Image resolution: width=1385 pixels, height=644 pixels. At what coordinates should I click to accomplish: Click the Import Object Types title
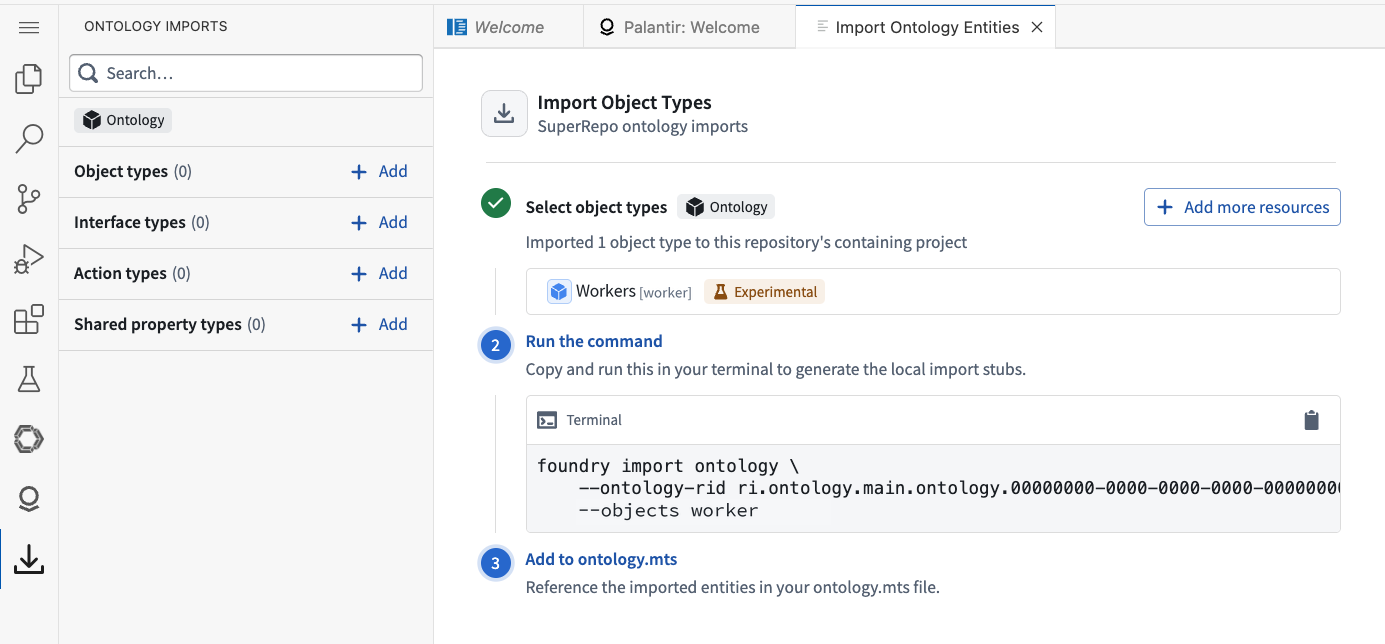pyautogui.click(x=625, y=102)
